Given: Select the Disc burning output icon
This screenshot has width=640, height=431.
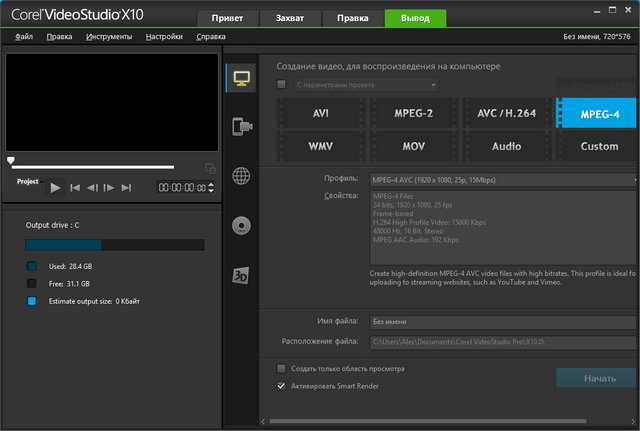Looking at the screenshot, I should point(241,225).
